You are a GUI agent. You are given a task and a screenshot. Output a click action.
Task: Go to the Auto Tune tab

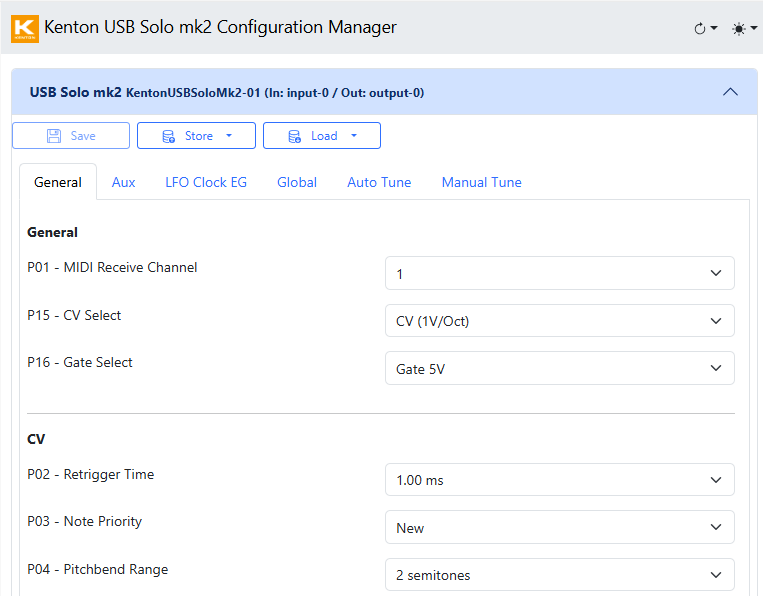tap(379, 182)
